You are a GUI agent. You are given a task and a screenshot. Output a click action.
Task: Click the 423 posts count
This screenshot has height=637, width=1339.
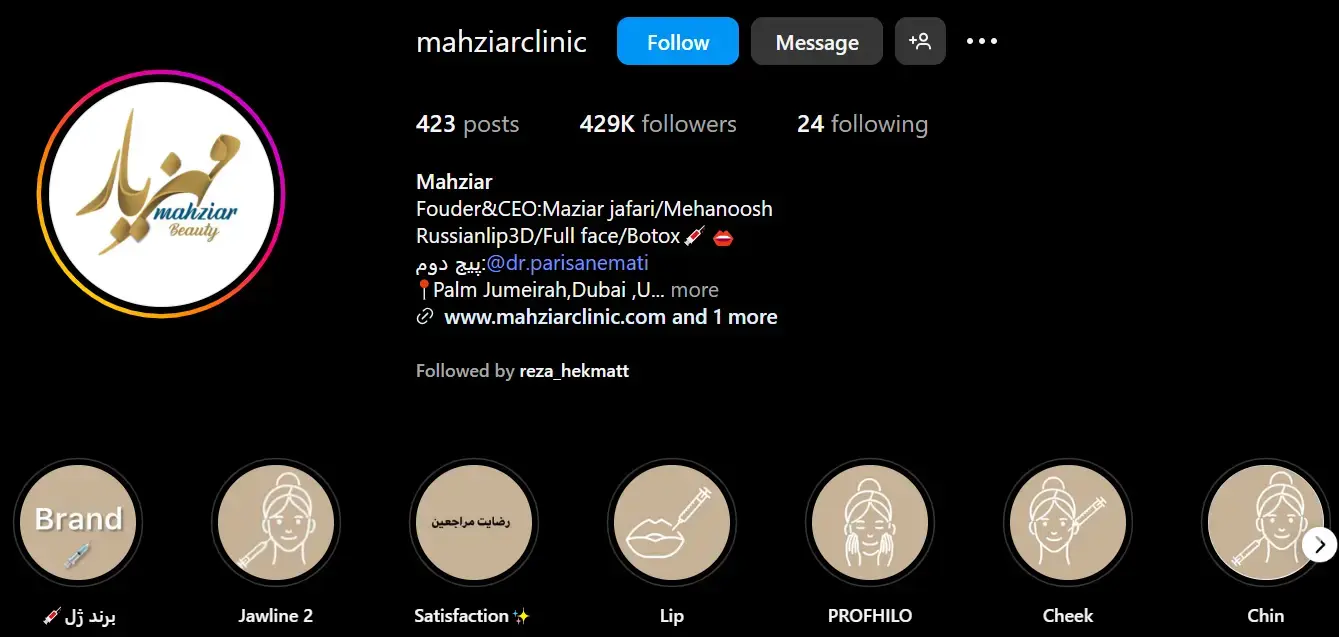tap(468, 124)
